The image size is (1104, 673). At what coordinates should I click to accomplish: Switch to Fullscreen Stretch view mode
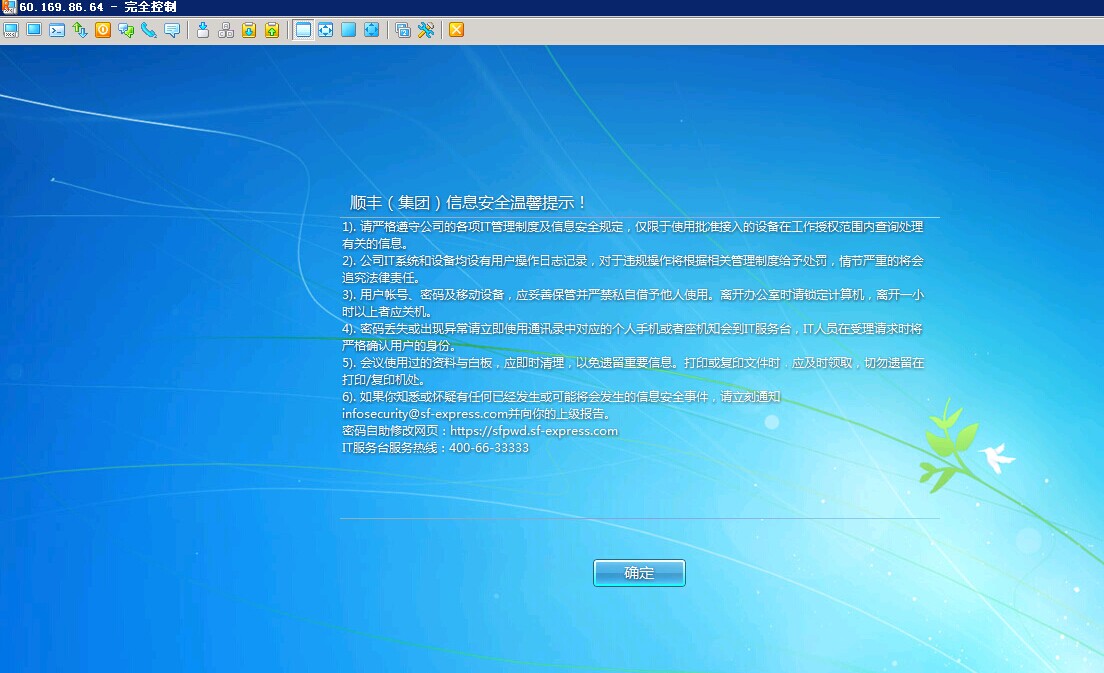pyautogui.click(x=372, y=30)
